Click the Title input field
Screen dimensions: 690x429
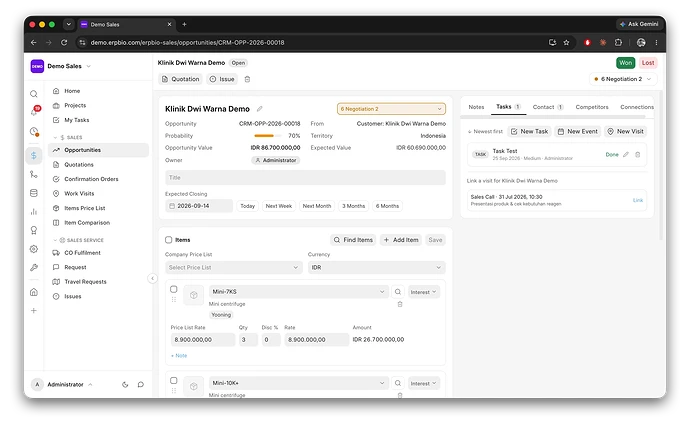pos(305,178)
